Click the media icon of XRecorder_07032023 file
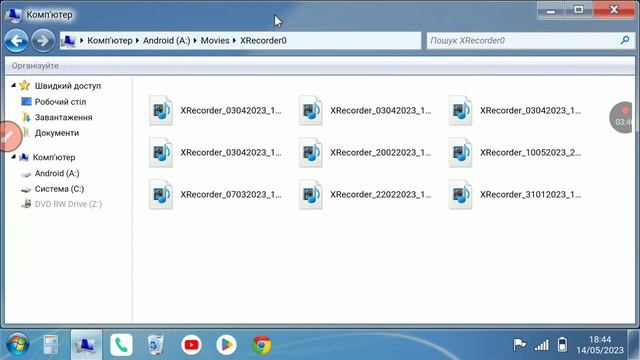 point(161,194)
